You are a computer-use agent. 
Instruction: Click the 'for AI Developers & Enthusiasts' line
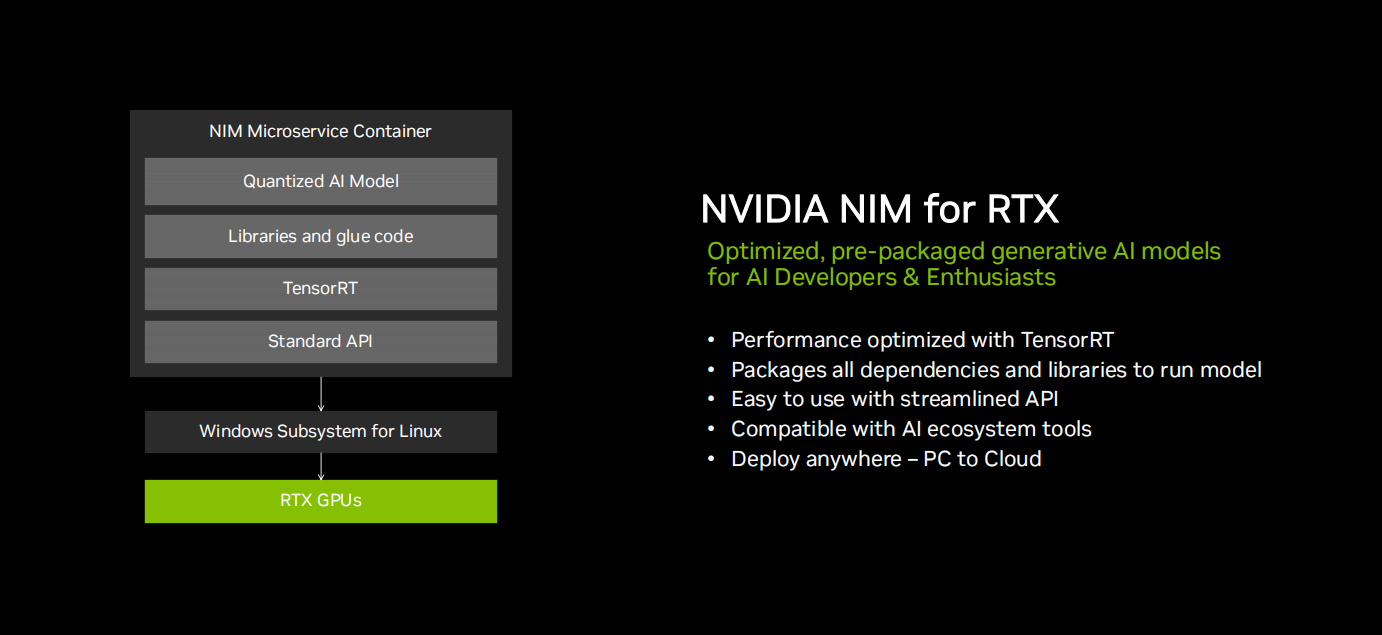(881, 277)
